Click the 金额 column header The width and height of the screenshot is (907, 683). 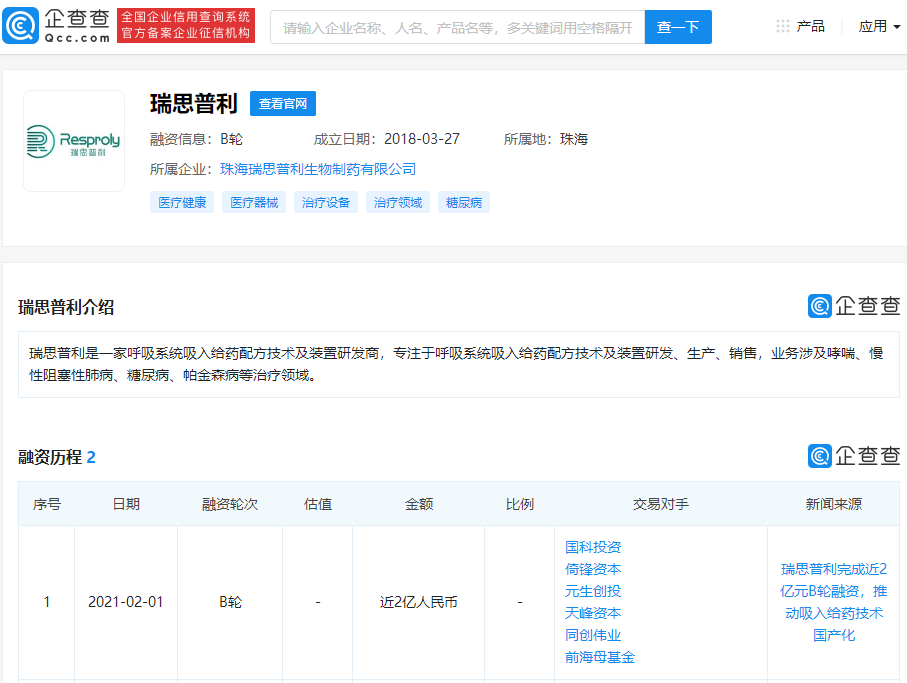[x=419, y=504]
